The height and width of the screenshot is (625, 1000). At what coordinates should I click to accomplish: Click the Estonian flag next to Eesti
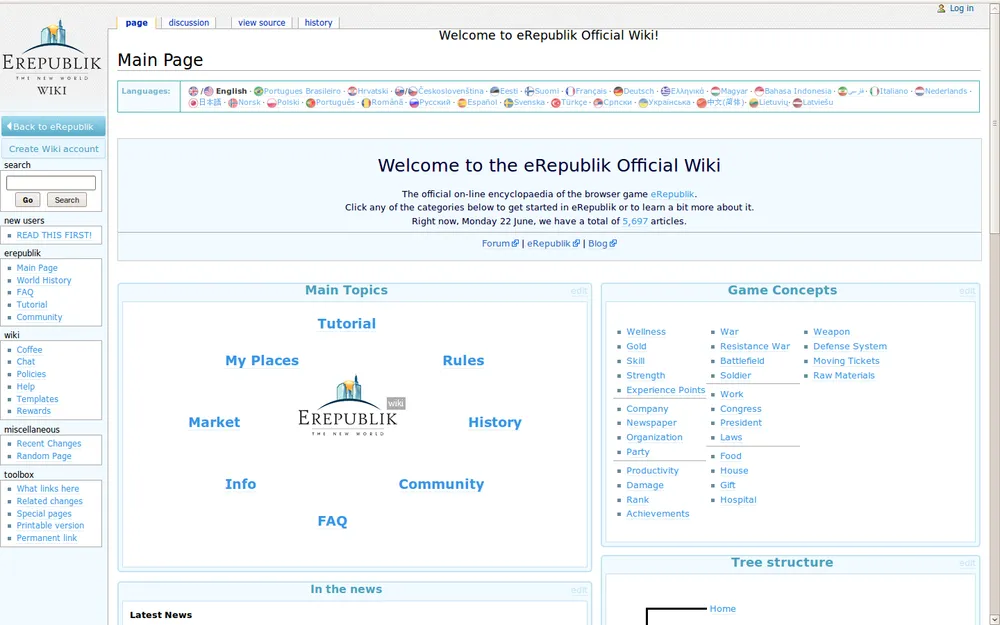[494, 91]
